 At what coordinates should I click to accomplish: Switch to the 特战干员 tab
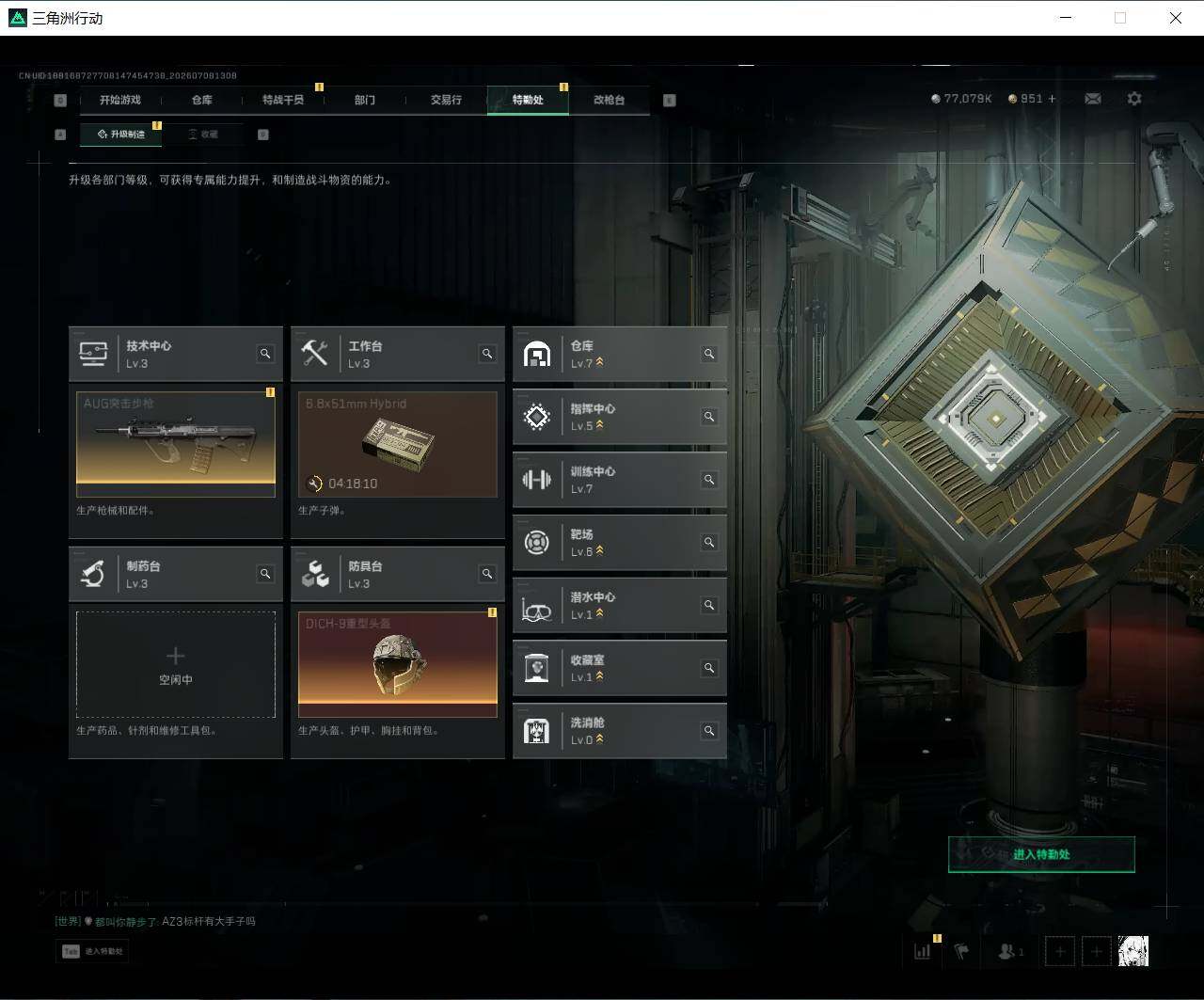(x=283, y=100)
